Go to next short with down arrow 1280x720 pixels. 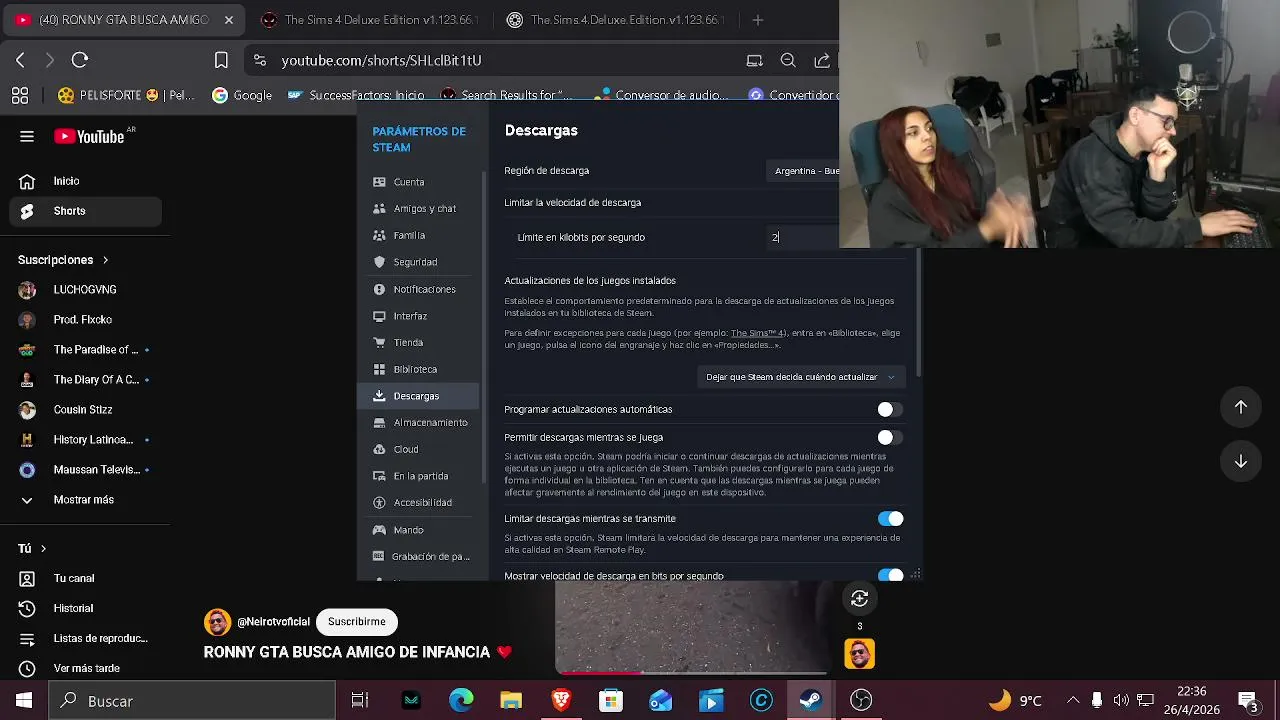[x=1240, y=461]
